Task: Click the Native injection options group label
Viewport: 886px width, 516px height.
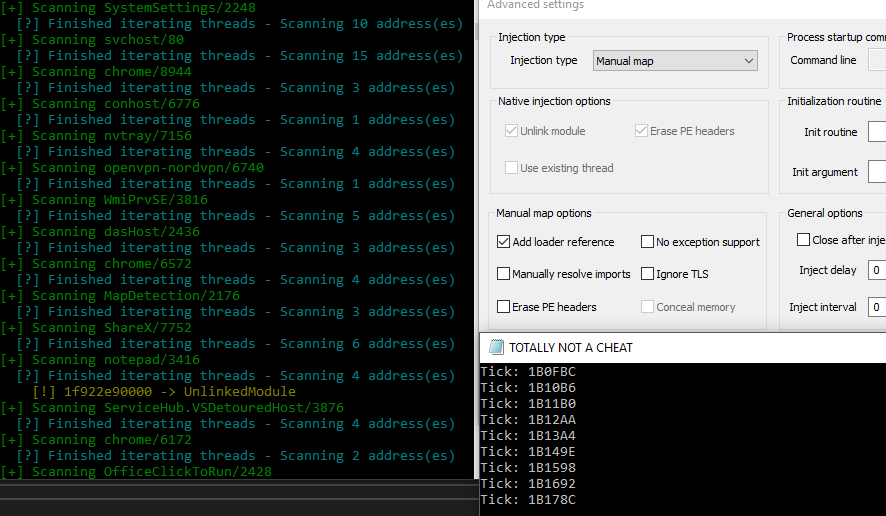Action: tap(554, 101)
